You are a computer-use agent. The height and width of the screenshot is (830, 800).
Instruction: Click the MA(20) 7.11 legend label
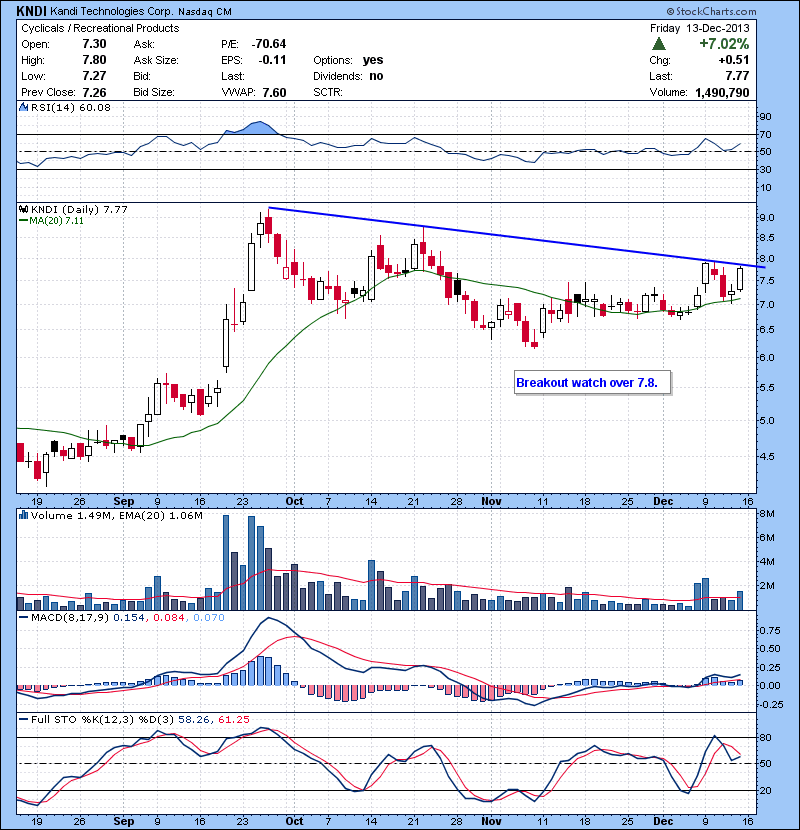pyautogui.click(x=56, y=221)
